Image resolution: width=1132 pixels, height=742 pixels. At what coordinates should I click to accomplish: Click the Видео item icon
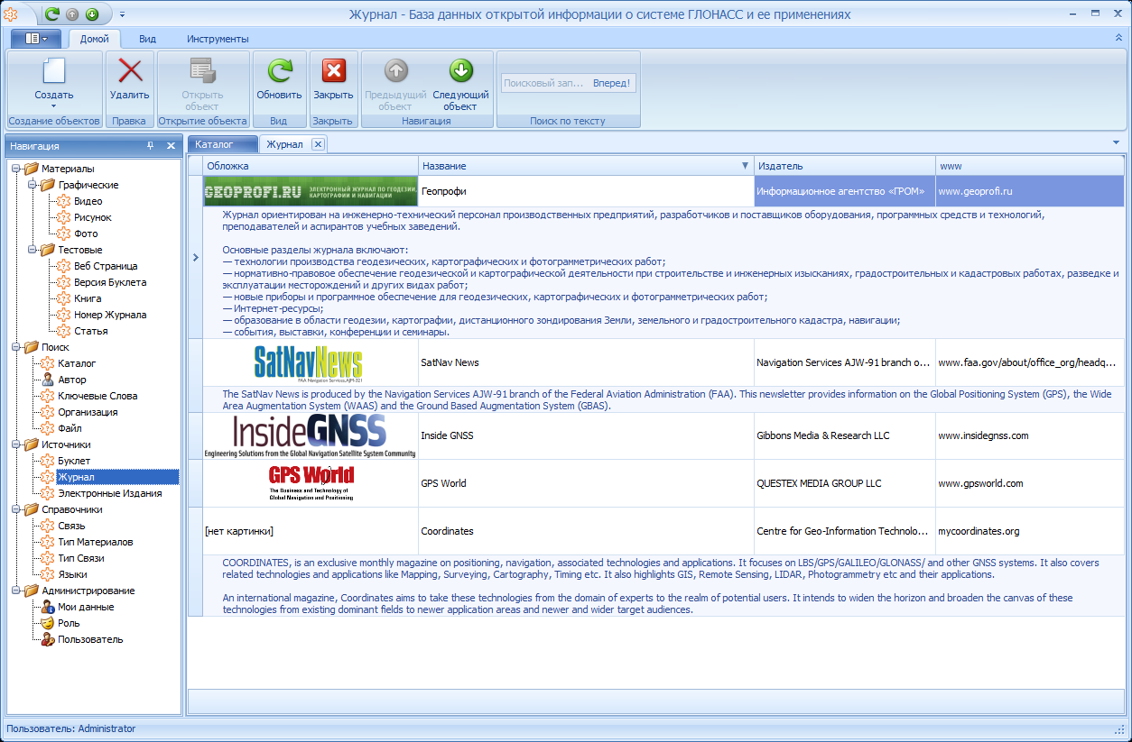64,201
